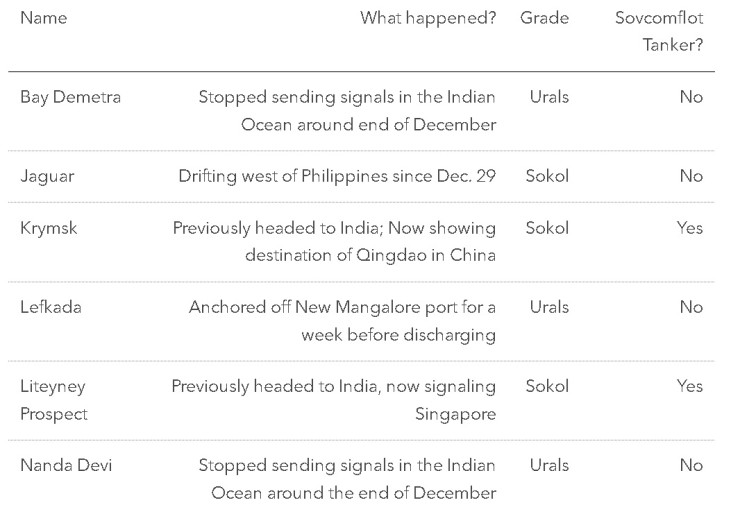Click the Urals grade in Bay Demetra row
740x514 pixels.
pos(549,97)
